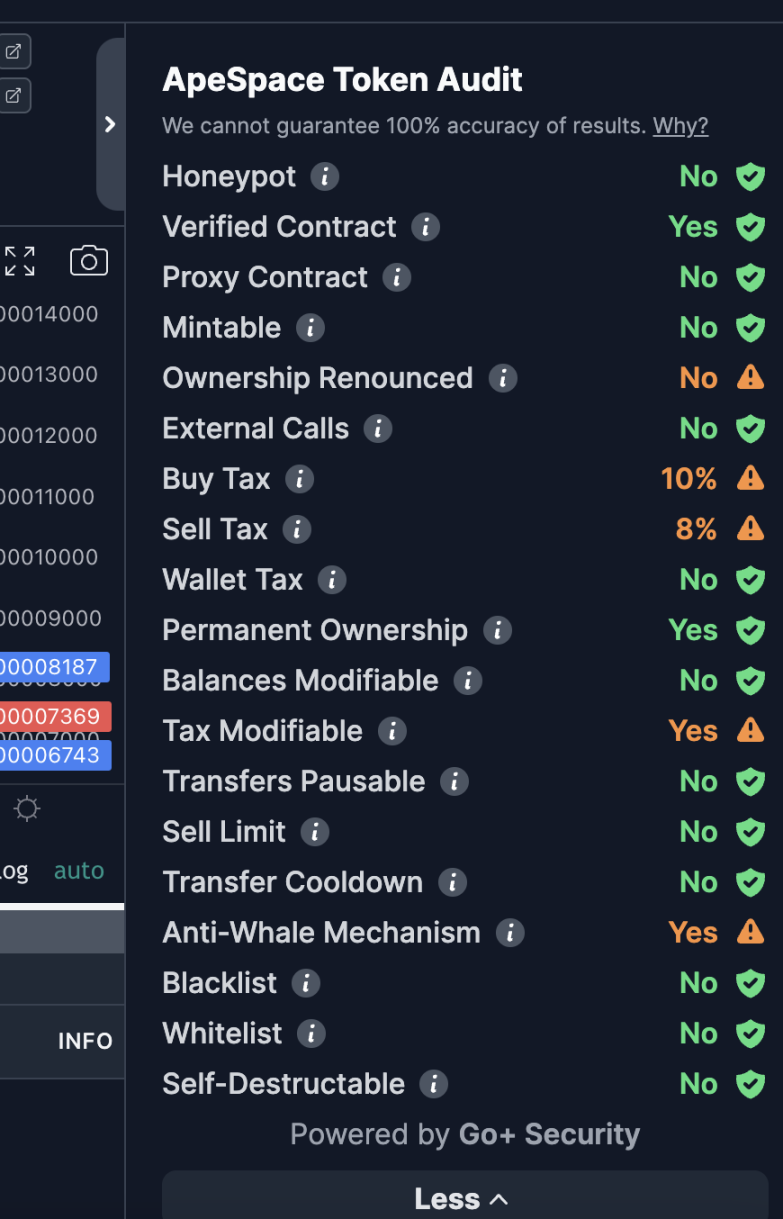Switch to the INFO tab
783x1219 pixels.
click(85, 1041)
